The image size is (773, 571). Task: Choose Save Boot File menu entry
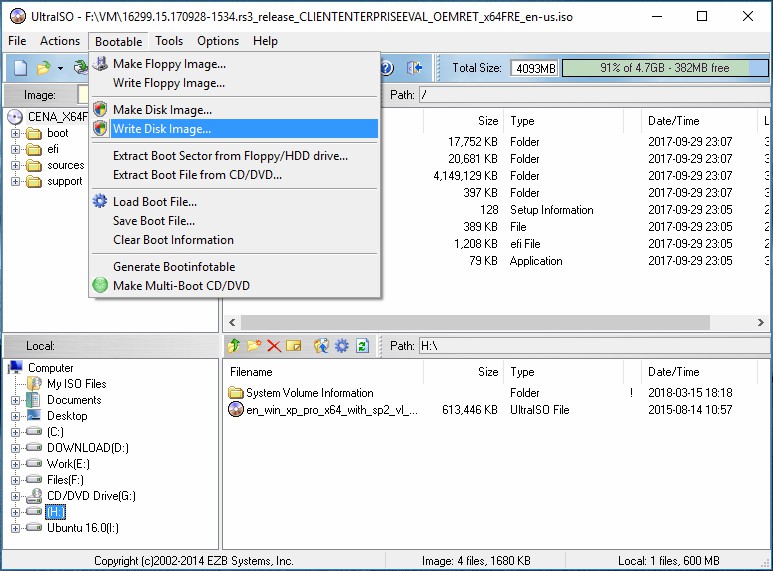(x=235, y=220)
